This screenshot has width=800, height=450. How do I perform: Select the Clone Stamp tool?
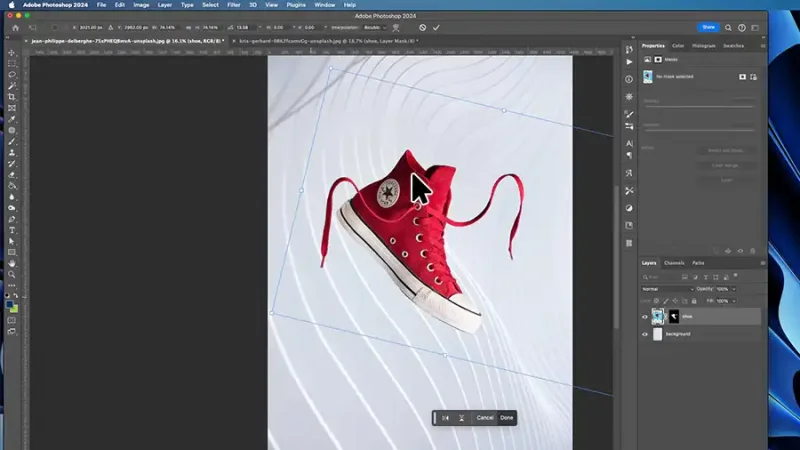(x=12, y=153)
